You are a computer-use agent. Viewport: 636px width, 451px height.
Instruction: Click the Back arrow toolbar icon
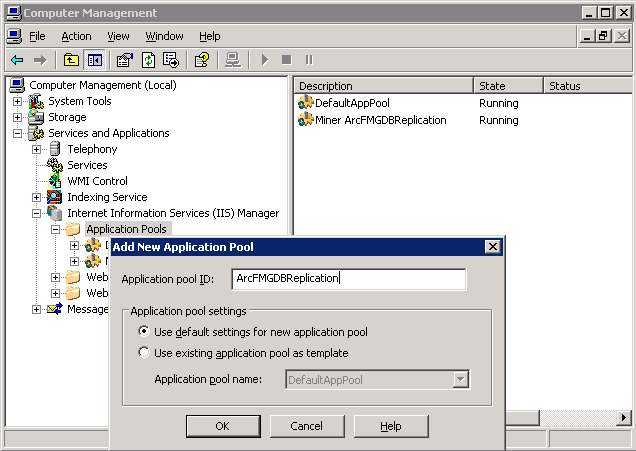tap(17, 60)
